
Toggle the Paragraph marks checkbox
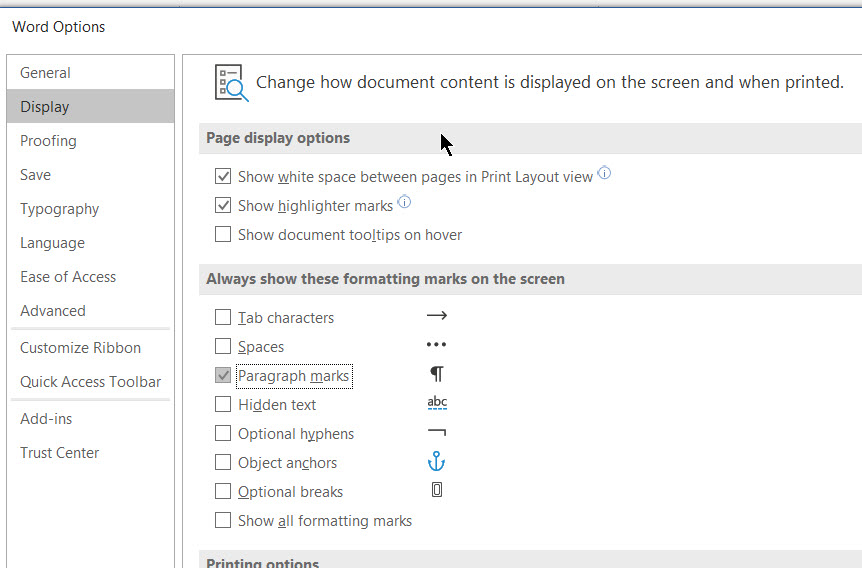pyautogui.click(x=223, y=376)
